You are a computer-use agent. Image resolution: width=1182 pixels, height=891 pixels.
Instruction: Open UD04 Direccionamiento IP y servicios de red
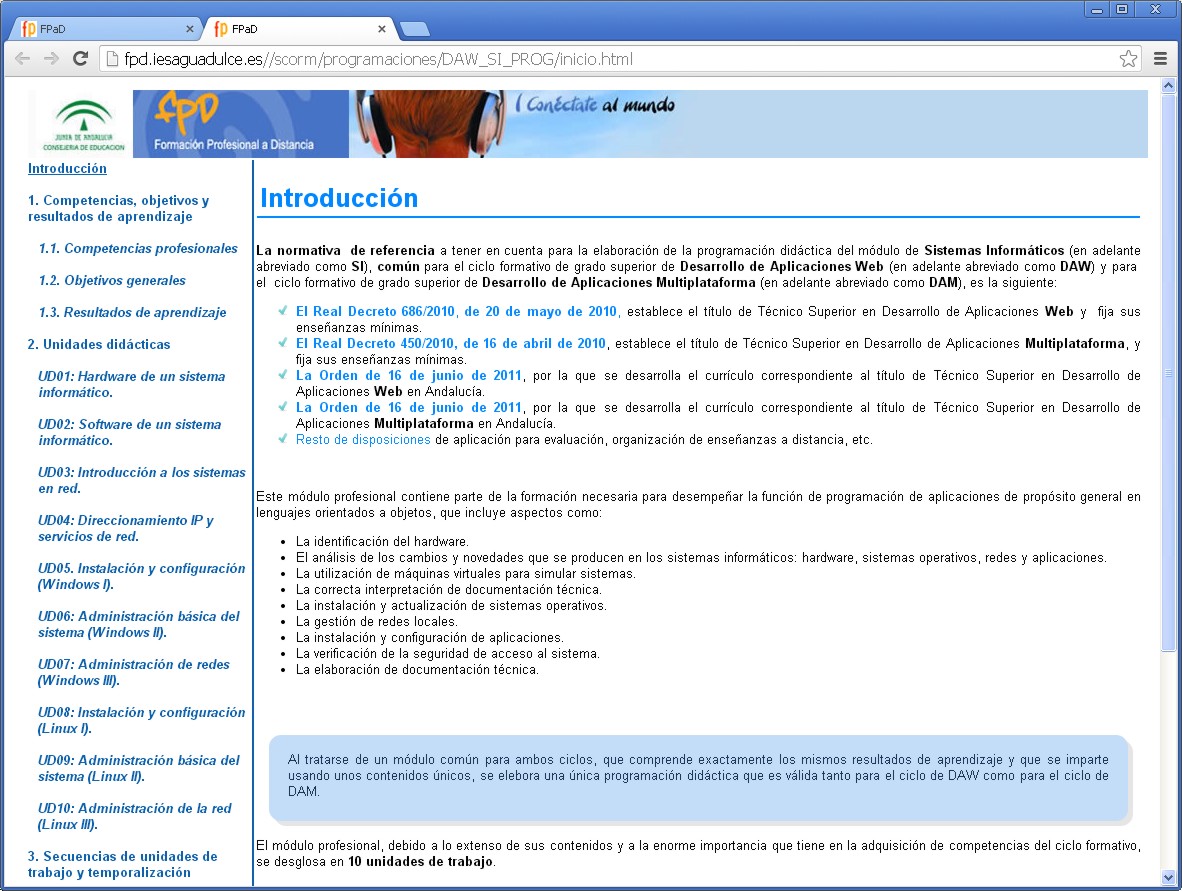click(126, 528)
